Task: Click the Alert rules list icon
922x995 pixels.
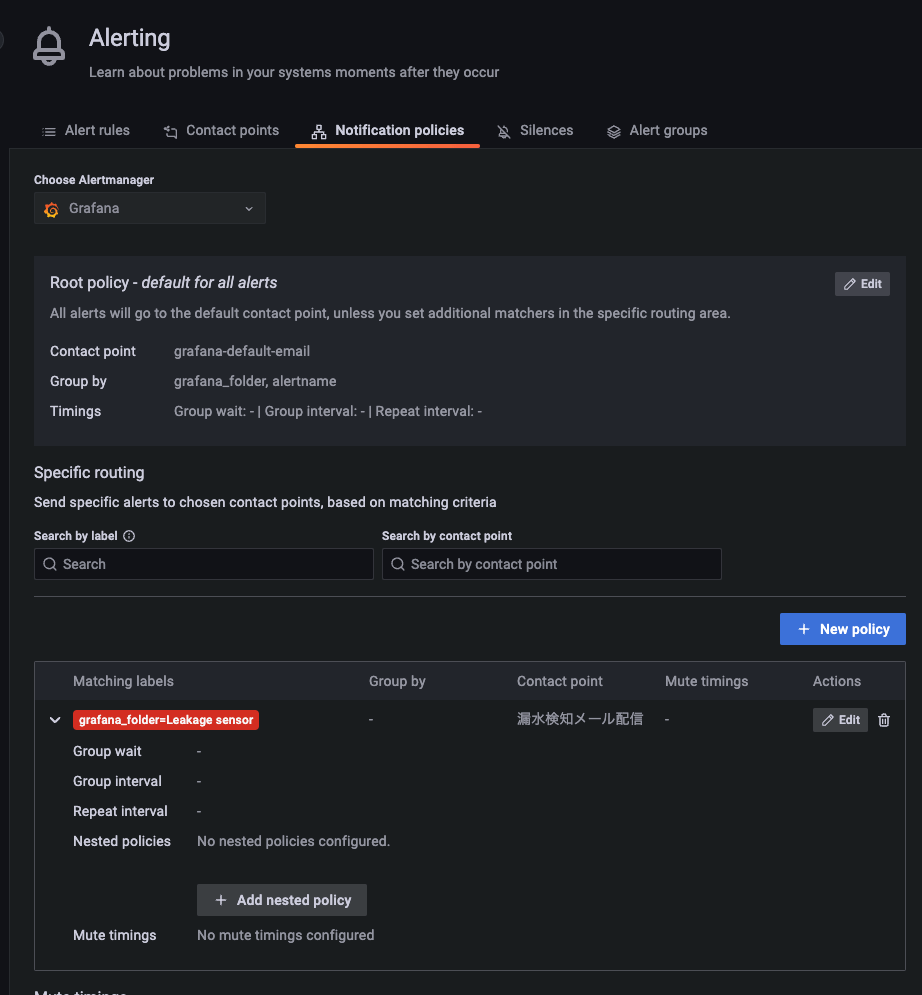Action: pos(49,131)
